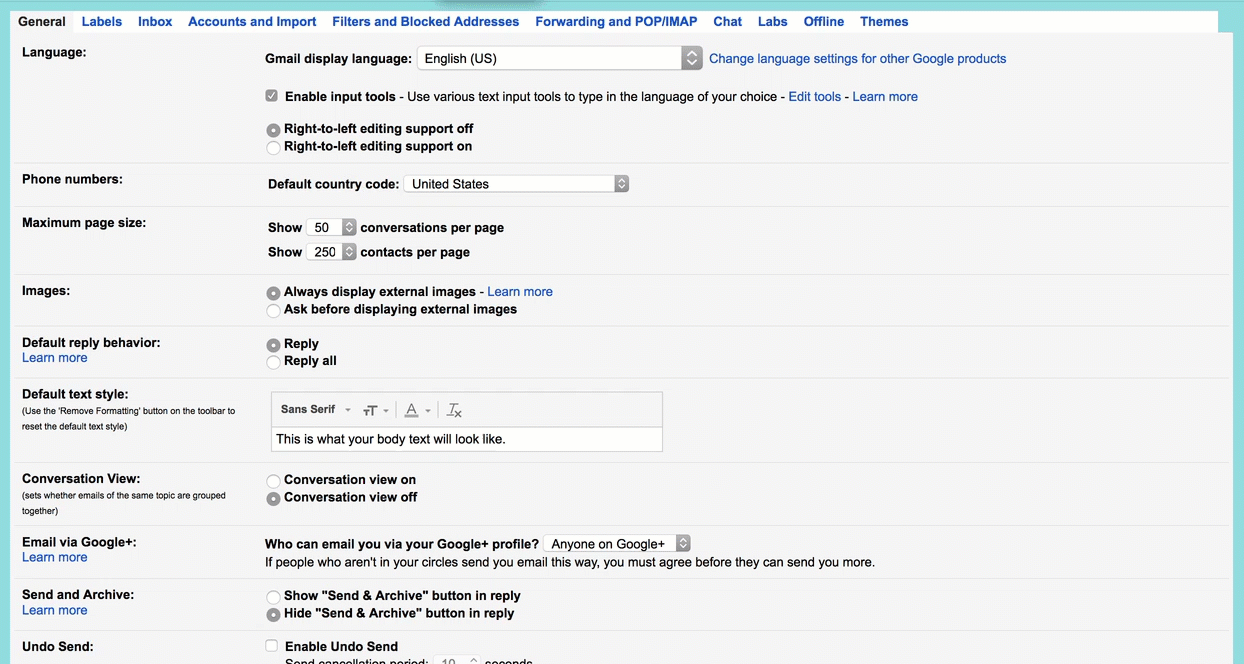The image size is (1244, 664).
Task: Select Right-to-left editing support off
Action: pyautogui.click(x=273, y=130)
